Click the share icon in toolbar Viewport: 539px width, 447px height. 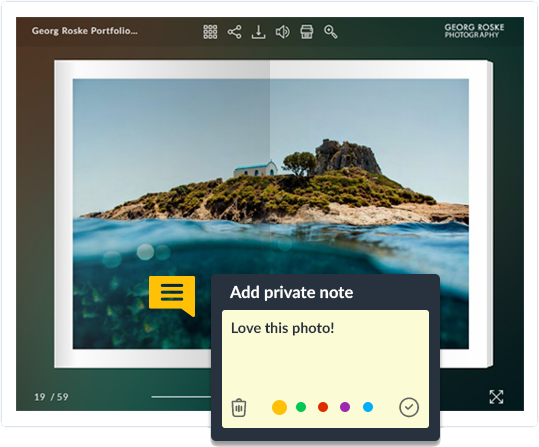click(234, 32)
